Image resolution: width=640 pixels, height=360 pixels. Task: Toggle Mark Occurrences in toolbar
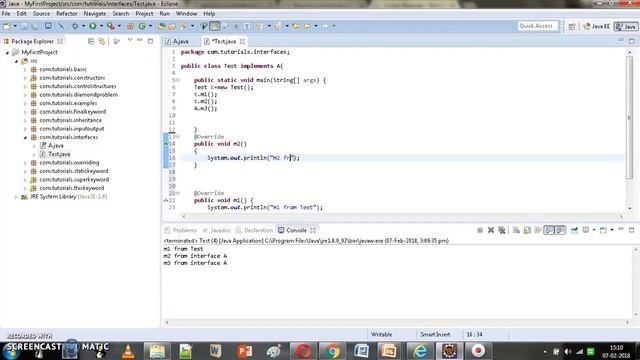[x=214, y=26]
